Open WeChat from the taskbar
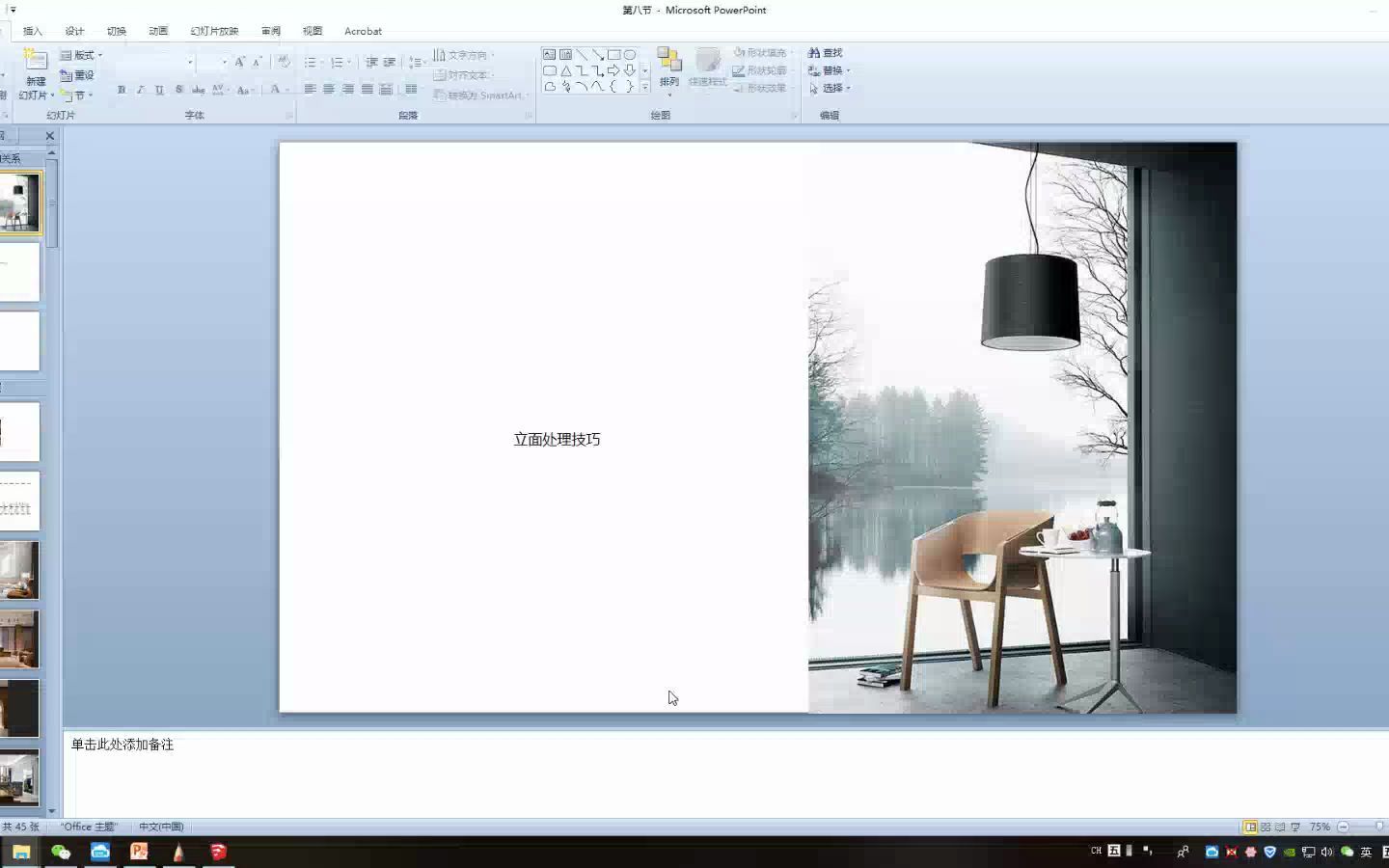 coord(61,852)
